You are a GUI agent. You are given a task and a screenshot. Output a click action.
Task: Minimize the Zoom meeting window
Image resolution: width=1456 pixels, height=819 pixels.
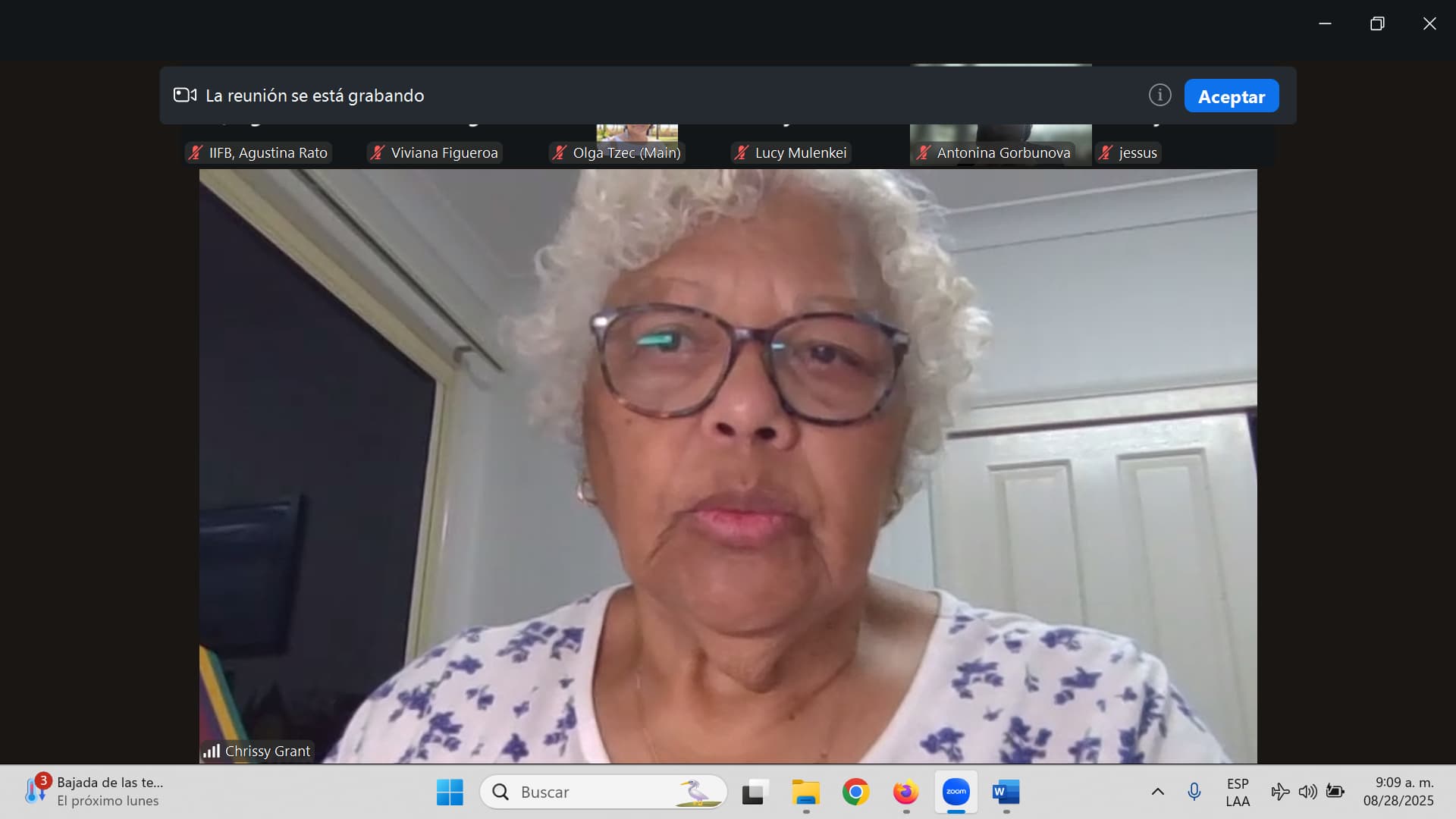[x=1325, y=24]
